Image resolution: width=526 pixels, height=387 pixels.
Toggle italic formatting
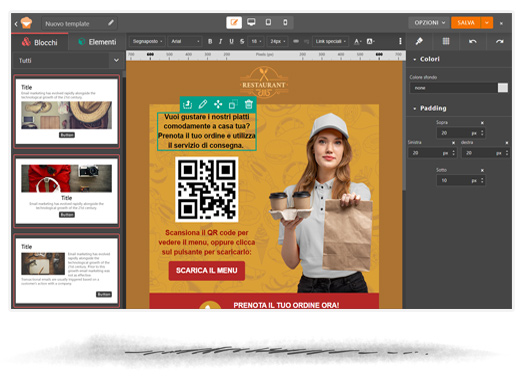(220, 41)
